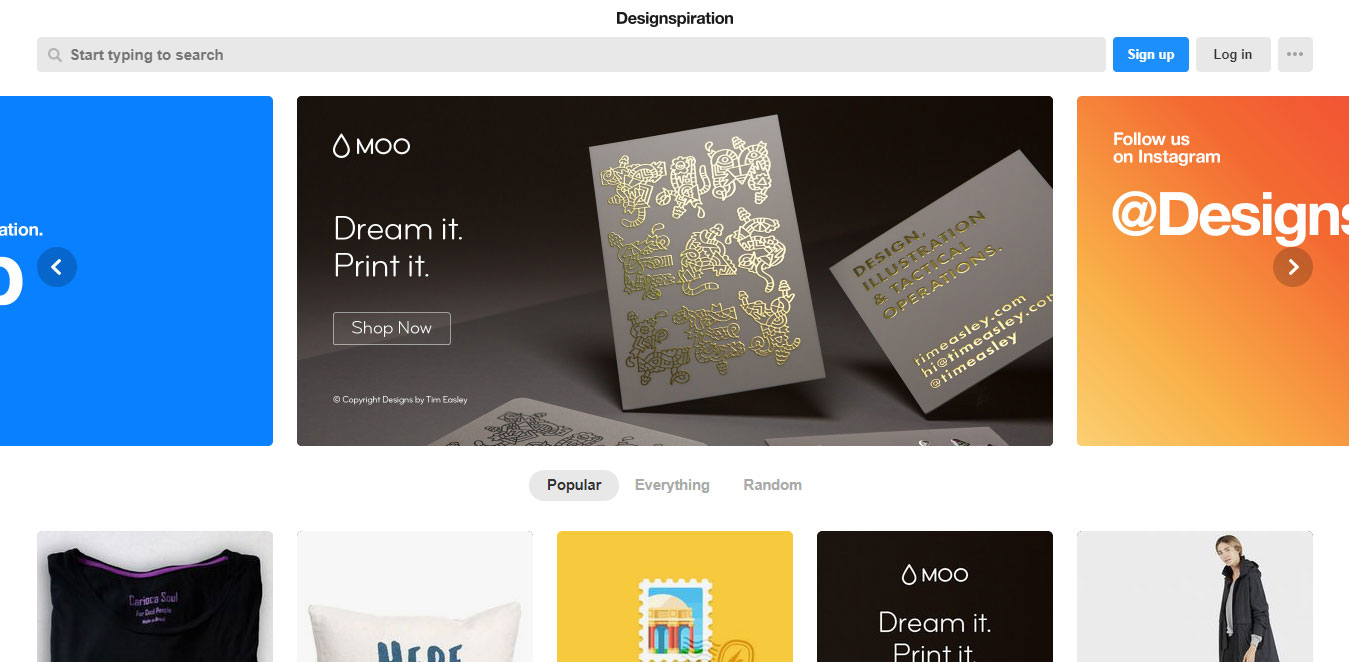Switch to the Everything tab
This screenshot has width=1349, height=662.
click(672, 485)
